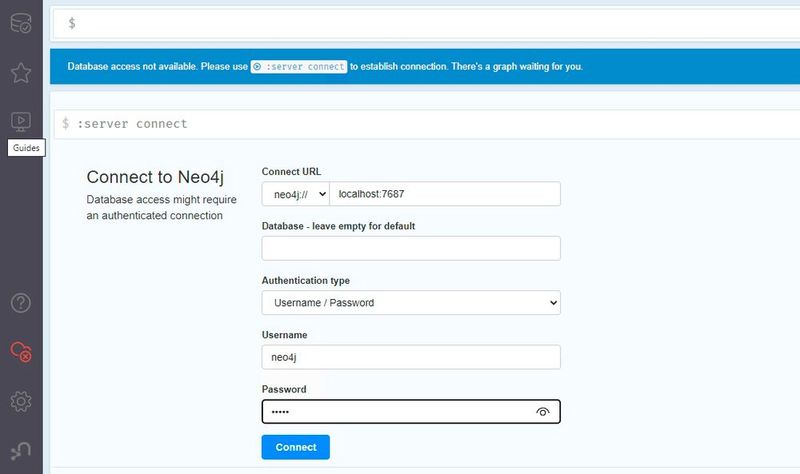
Task: Click the Connect to Neo4j heading
Action: [155, 177]
